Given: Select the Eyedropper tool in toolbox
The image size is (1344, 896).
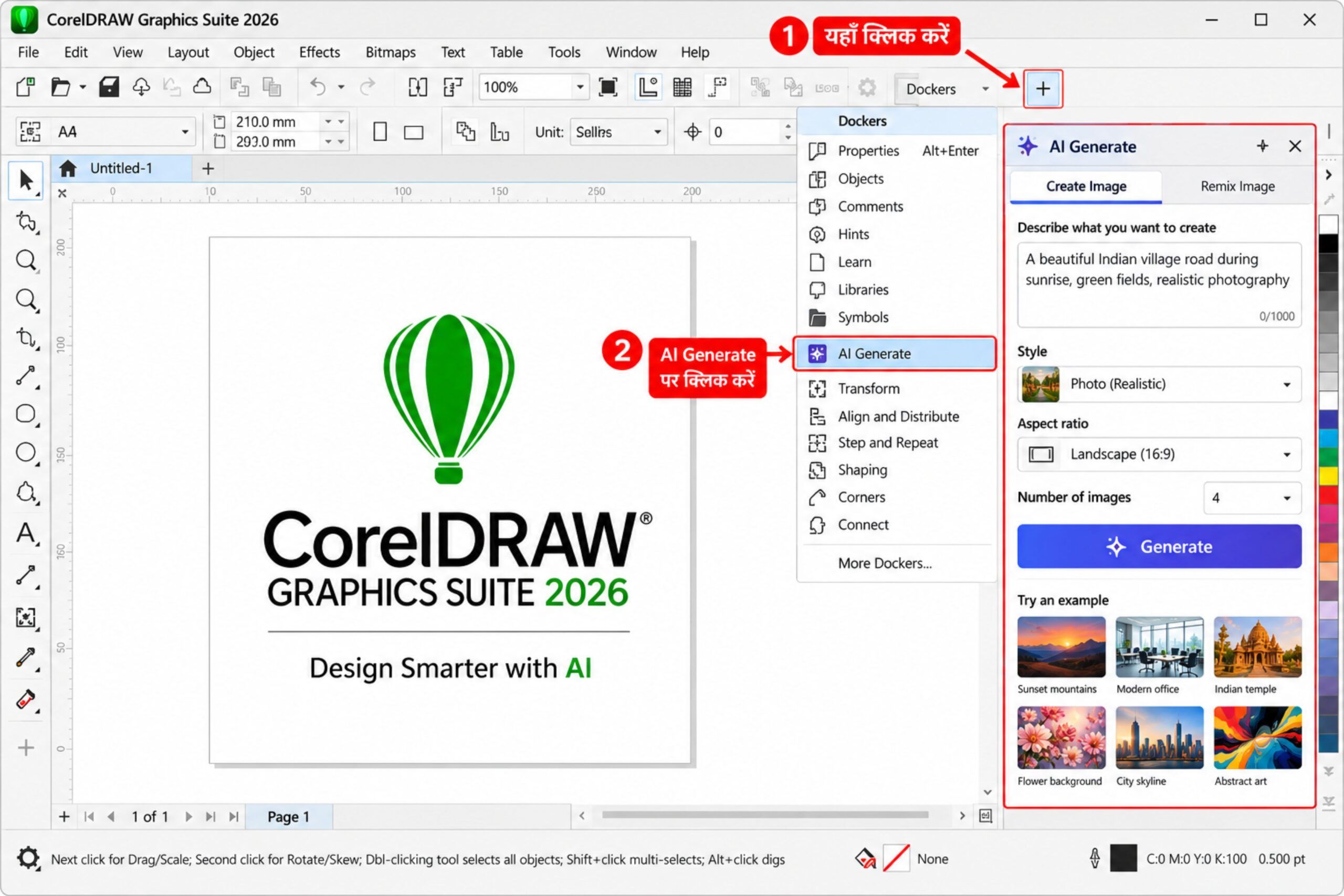Looking at the screenshot, I should pos(26,658).
